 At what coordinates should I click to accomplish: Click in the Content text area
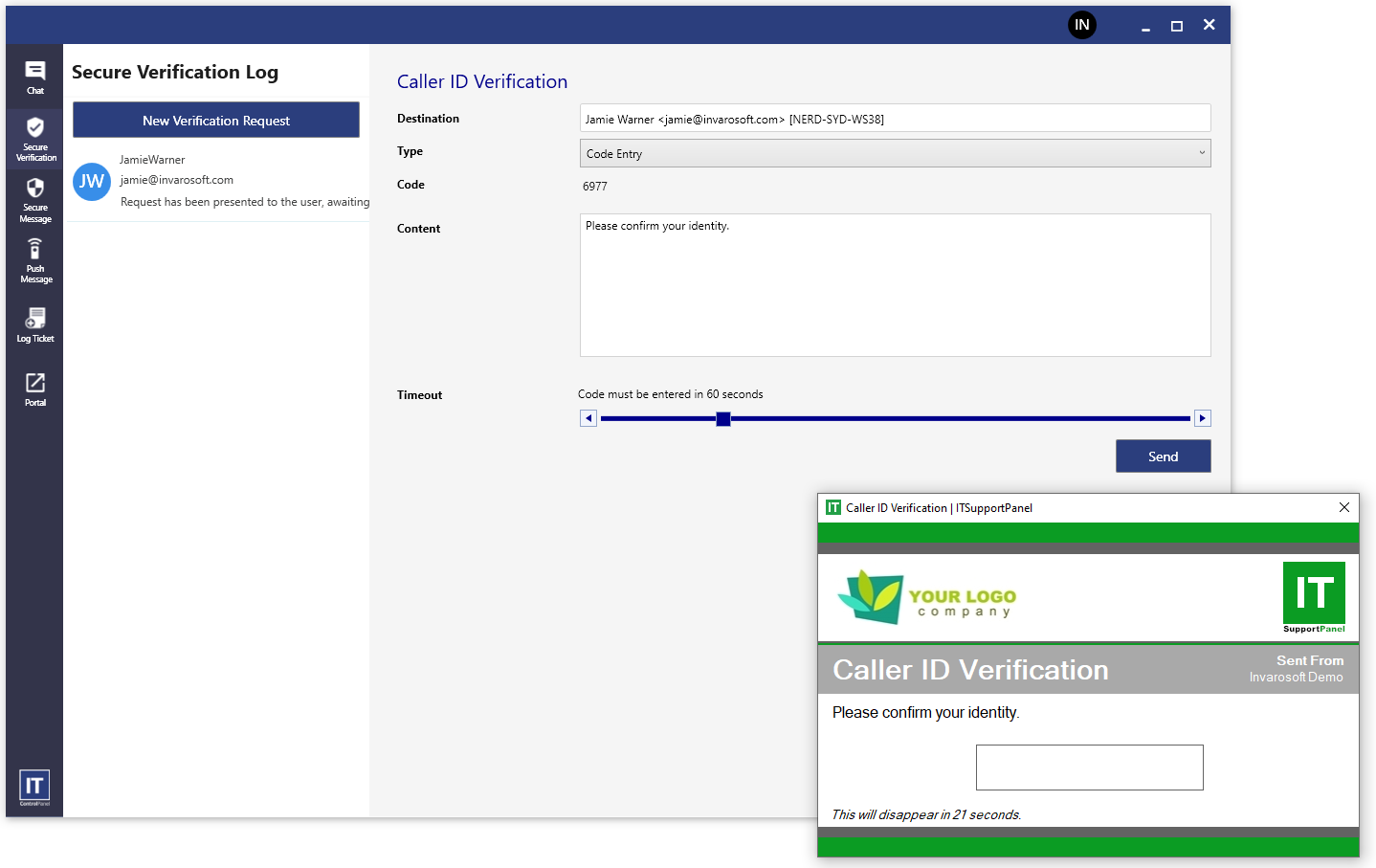(895, 285)
